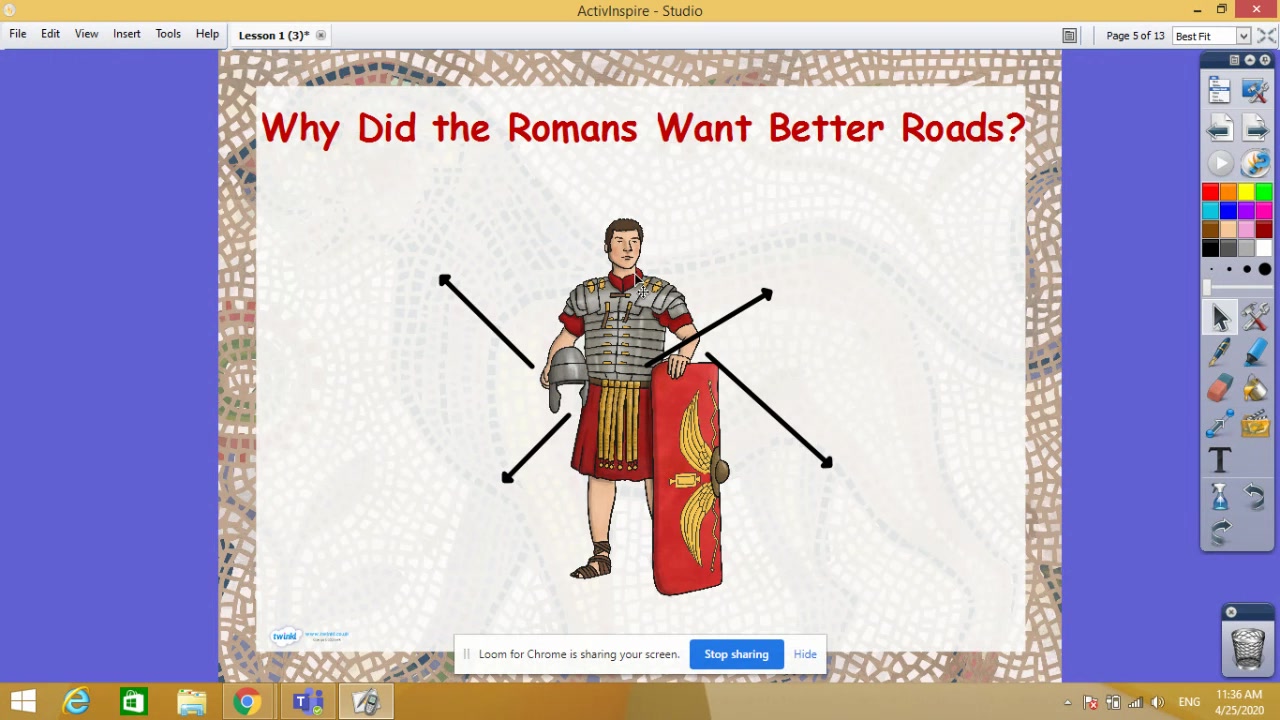1280x720 pixels.
Task: Click the Page 5 of 13 indicator
Action: pyautogui.click(x=1135, y=36)
